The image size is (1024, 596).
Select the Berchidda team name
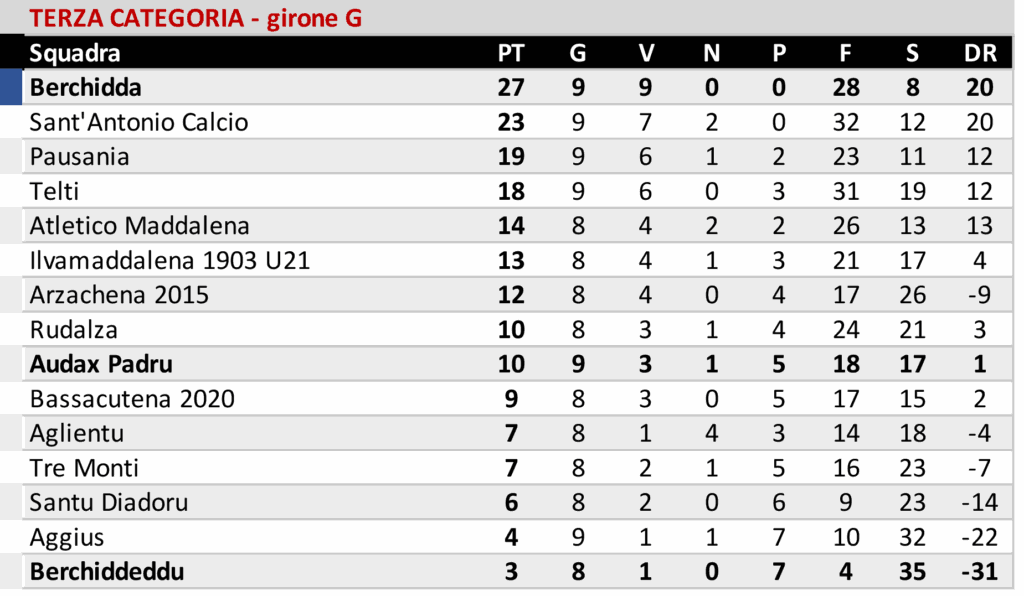pos(85,88)
